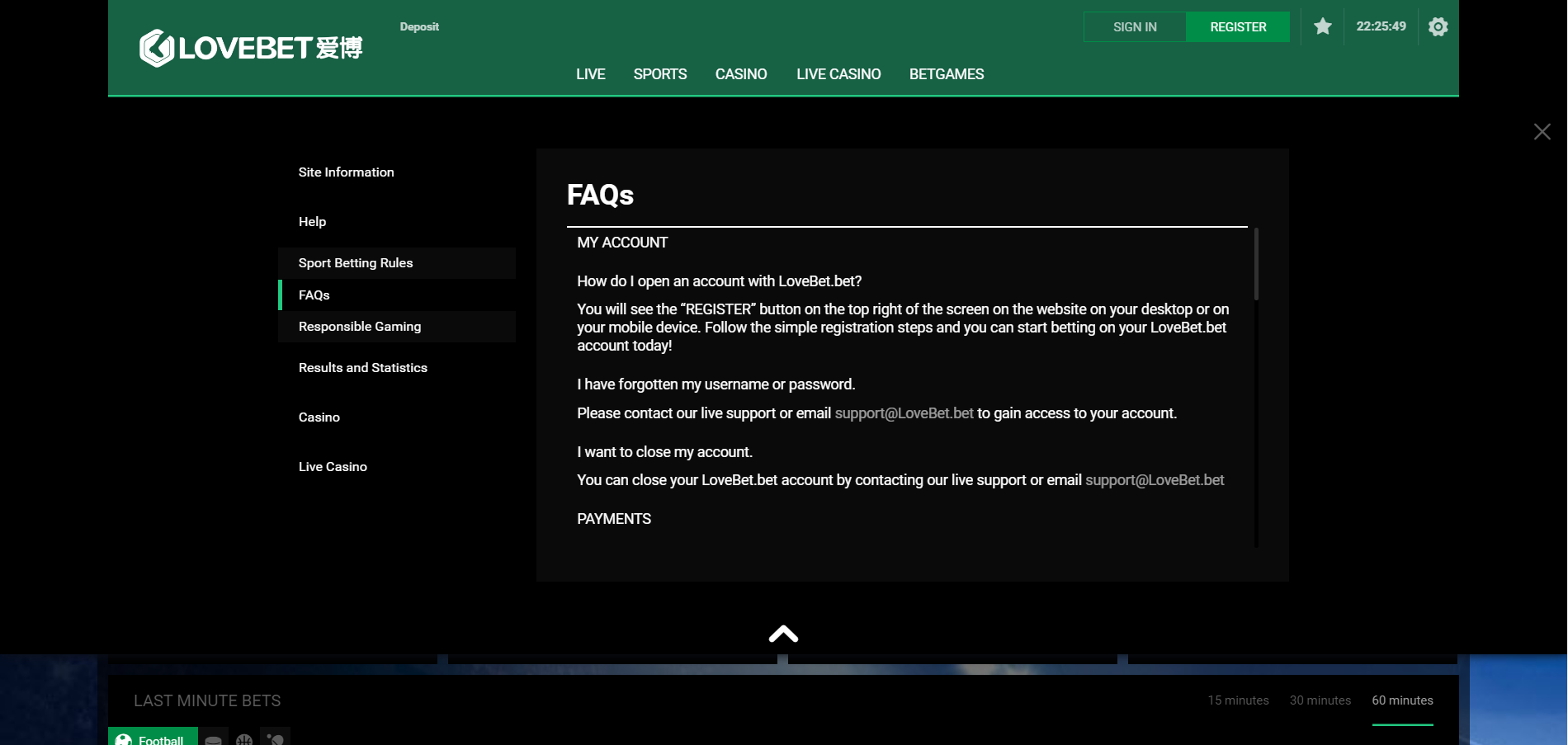Open the Deposit link
1568x745 pixels.
click(x=419, y=26)
